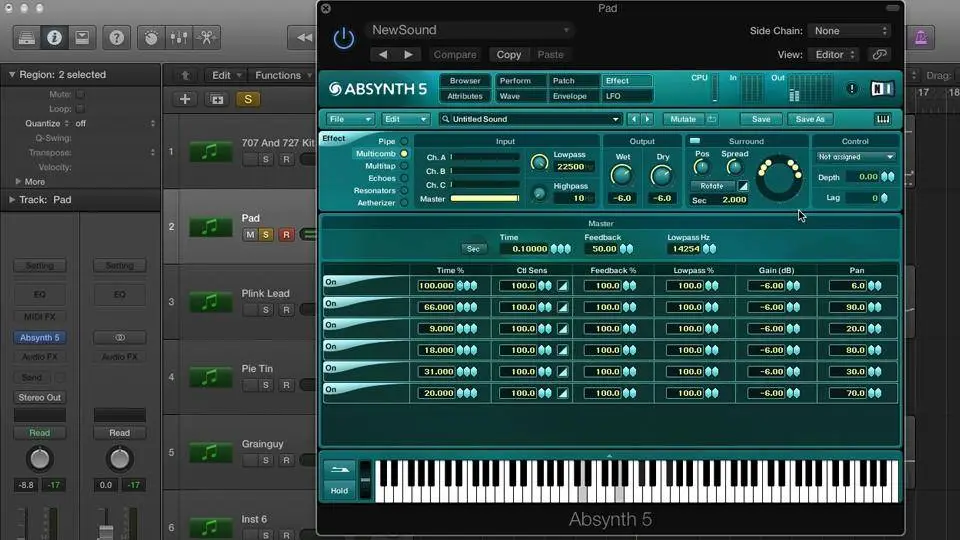
Task: Click the Mutate button
Action: (x=683, y=119)
